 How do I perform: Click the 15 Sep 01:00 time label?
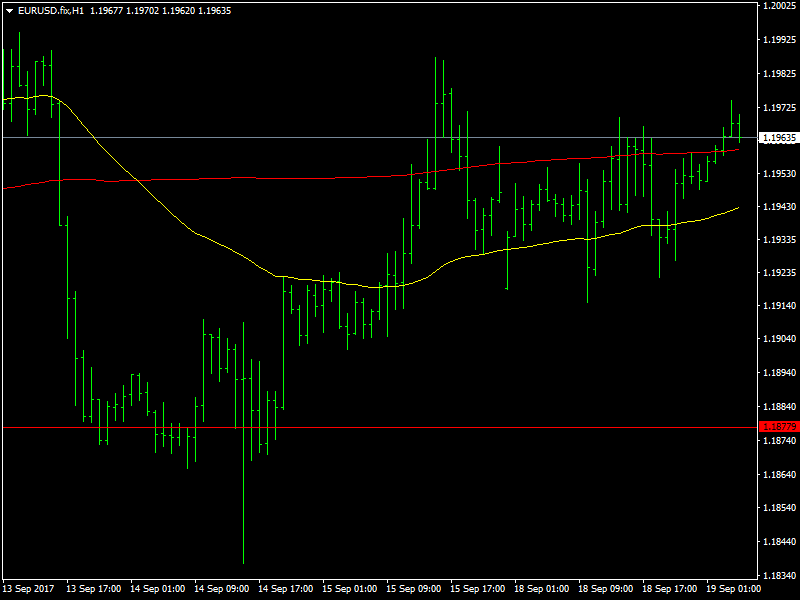[349, 589]
